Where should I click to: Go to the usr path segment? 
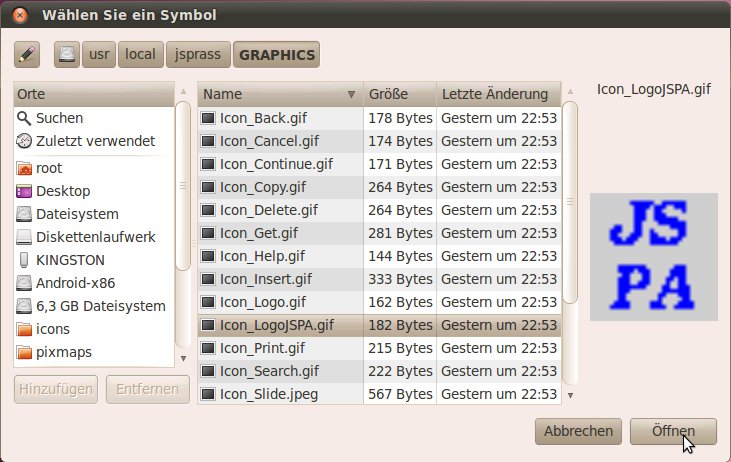point(98,55)
